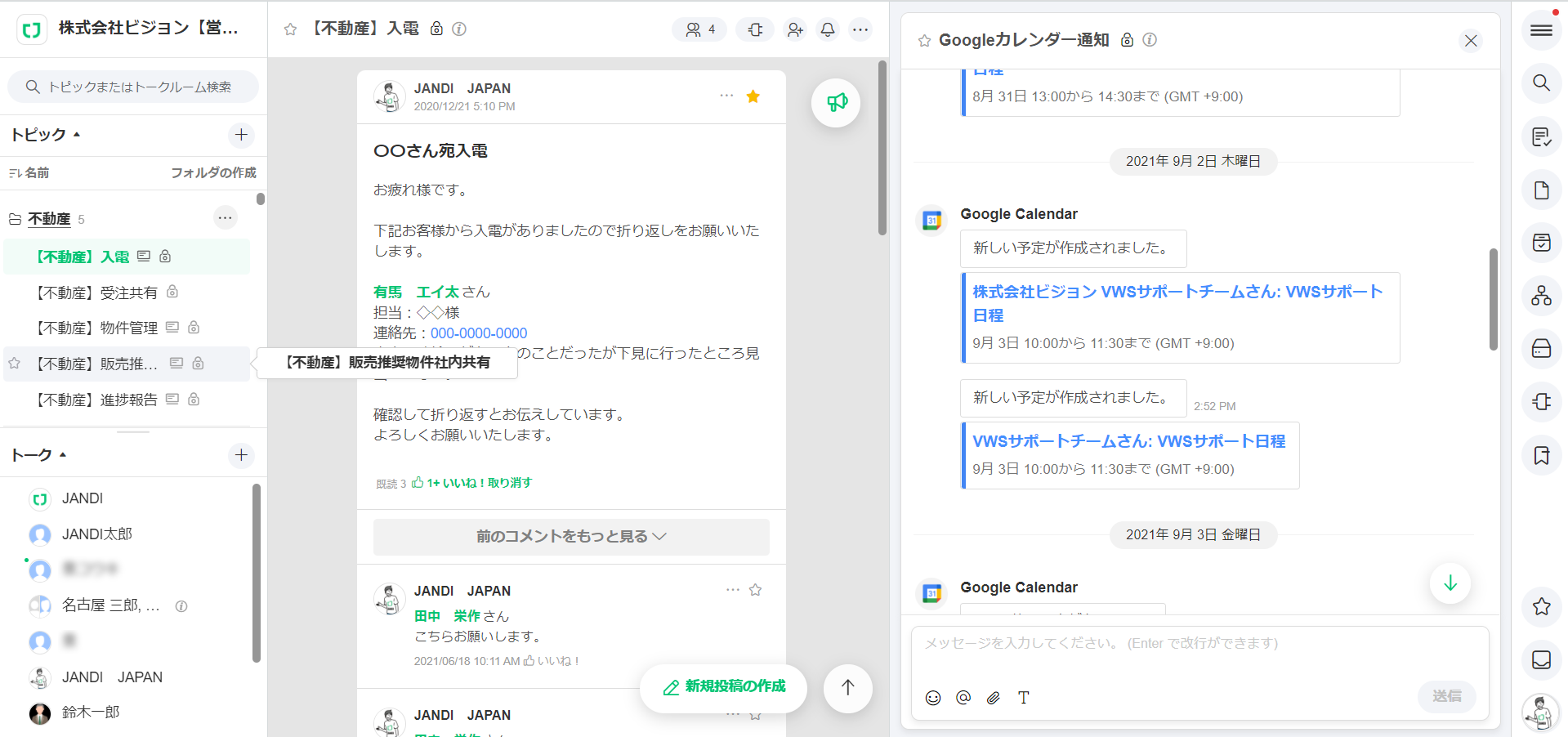This screenshot has height=737, width=1568.
Task: Open text formatting T icon
Action: [1024, 698]
